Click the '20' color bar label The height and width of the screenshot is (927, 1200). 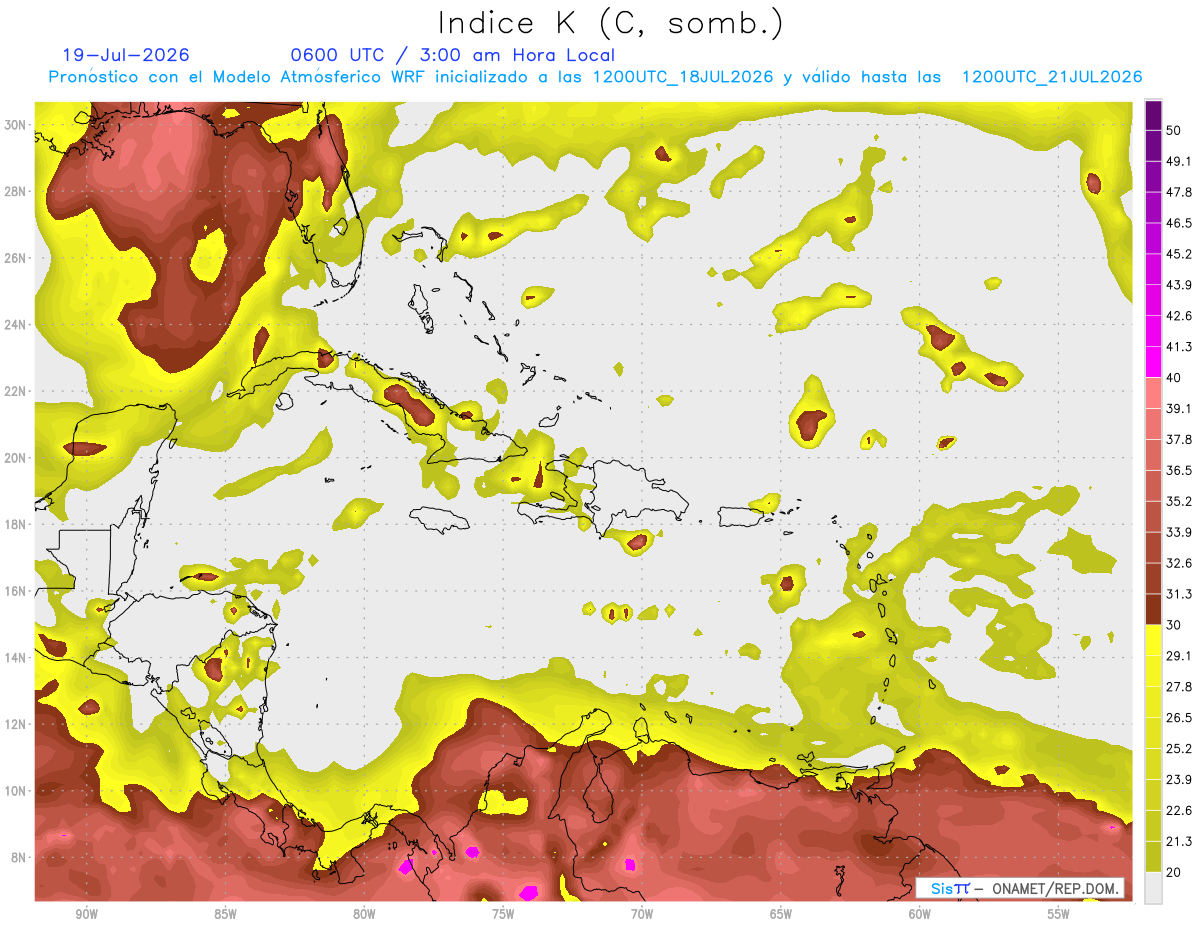pos(1174,874)
